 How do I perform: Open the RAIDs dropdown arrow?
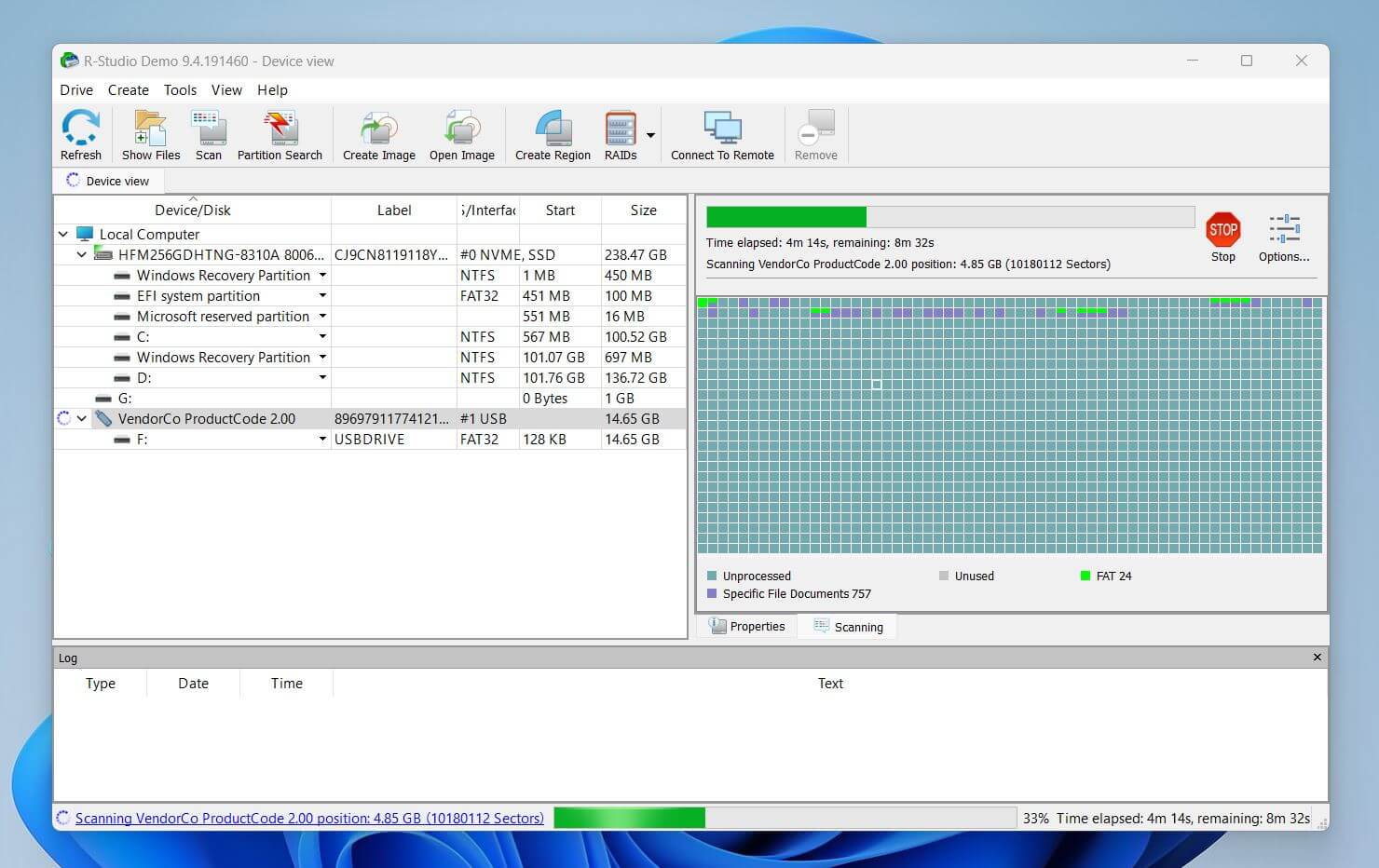[651, 133]
